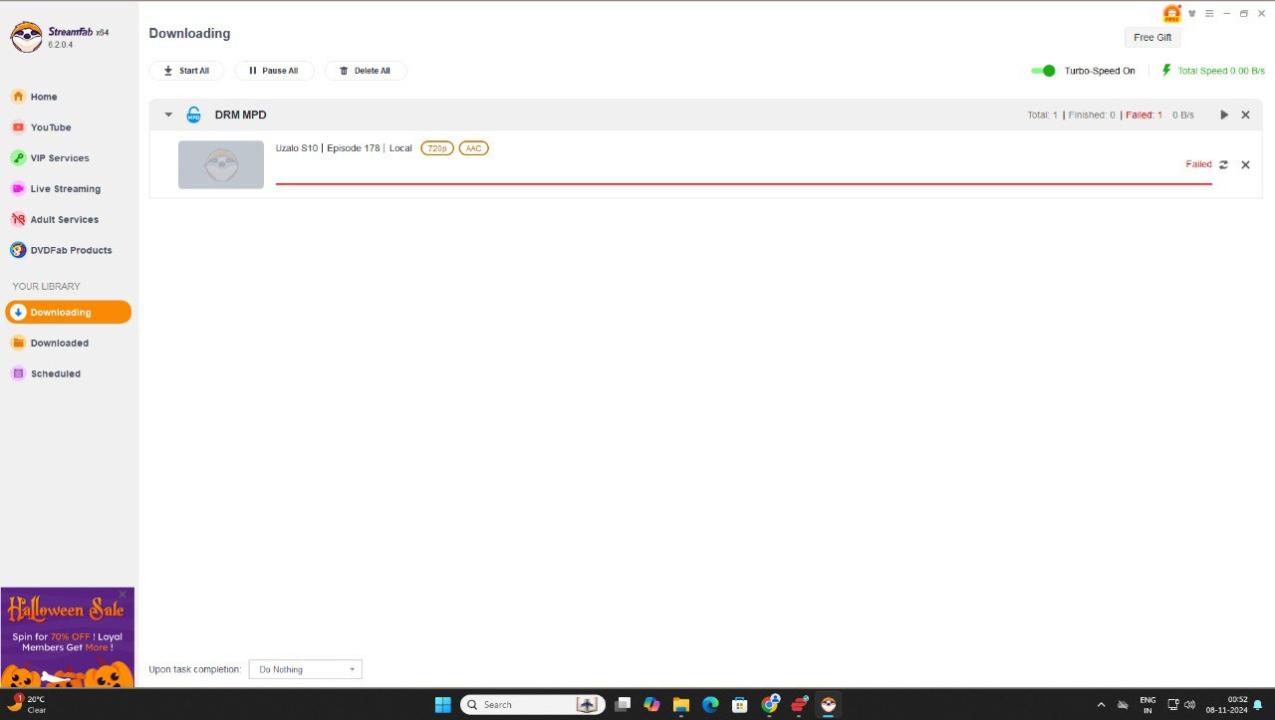
Task: Click the DRM MPD lock icon
Action: [x=194, y=115]
